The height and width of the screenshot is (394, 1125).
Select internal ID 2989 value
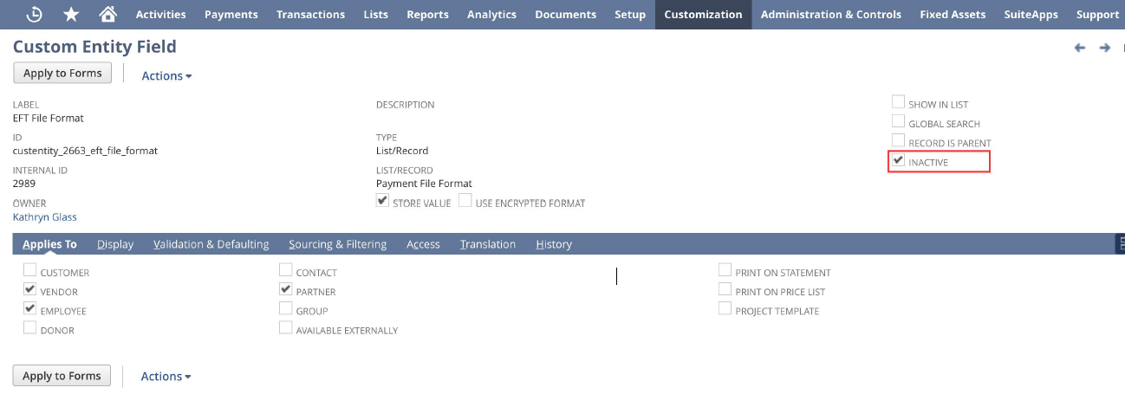point(24,184)
